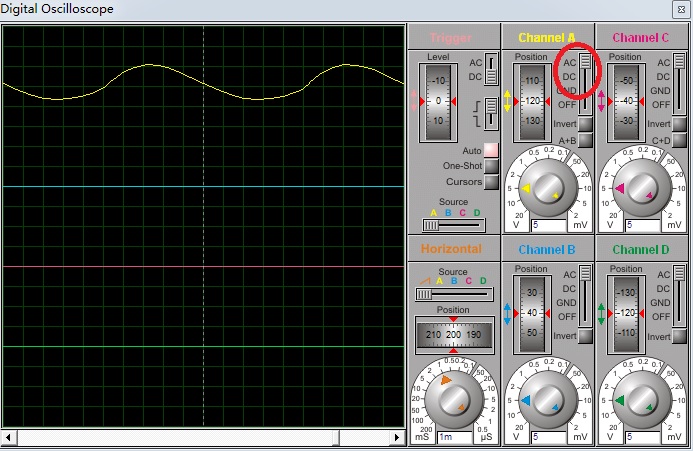Click Horizontal source selector slider

(425, 294)
